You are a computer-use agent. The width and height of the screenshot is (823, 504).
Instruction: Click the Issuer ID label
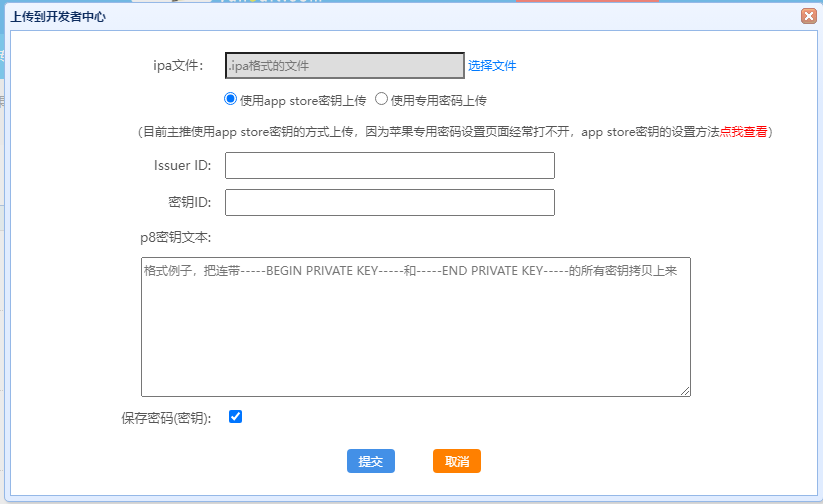click(183, 165)
